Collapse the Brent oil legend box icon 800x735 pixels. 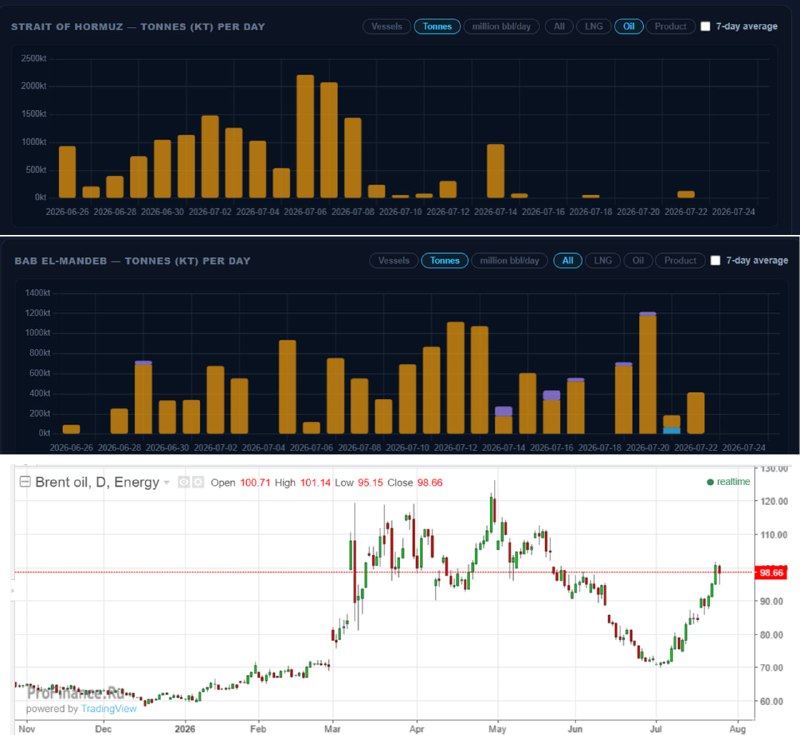coord(24,481)
